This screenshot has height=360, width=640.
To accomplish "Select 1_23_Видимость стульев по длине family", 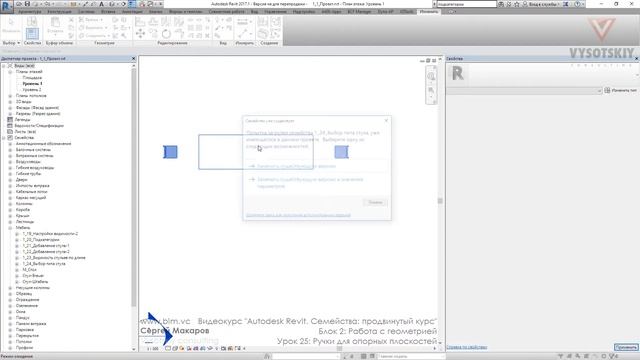I will click(54, 258).
